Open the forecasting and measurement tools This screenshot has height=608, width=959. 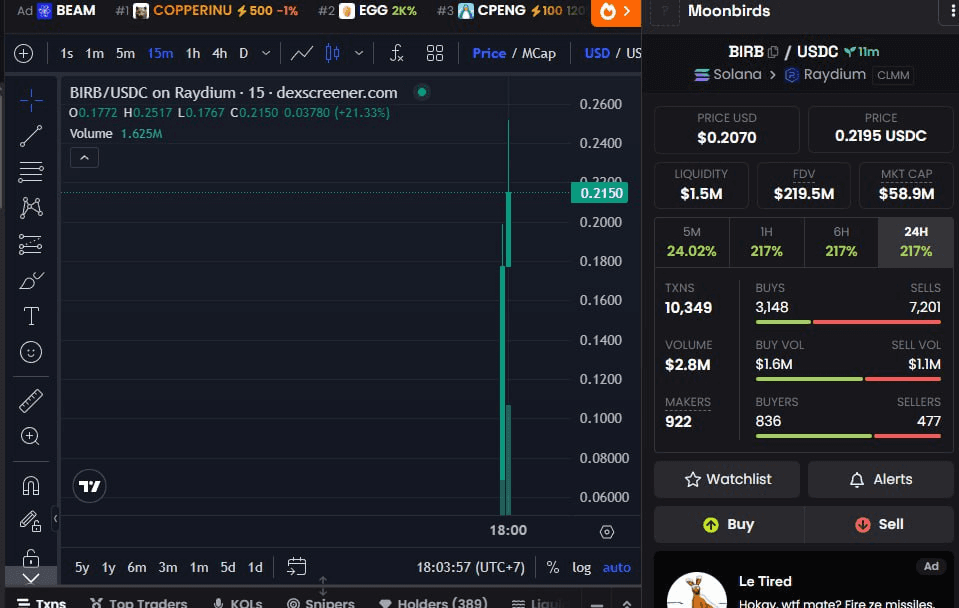(x=31, y=245)
